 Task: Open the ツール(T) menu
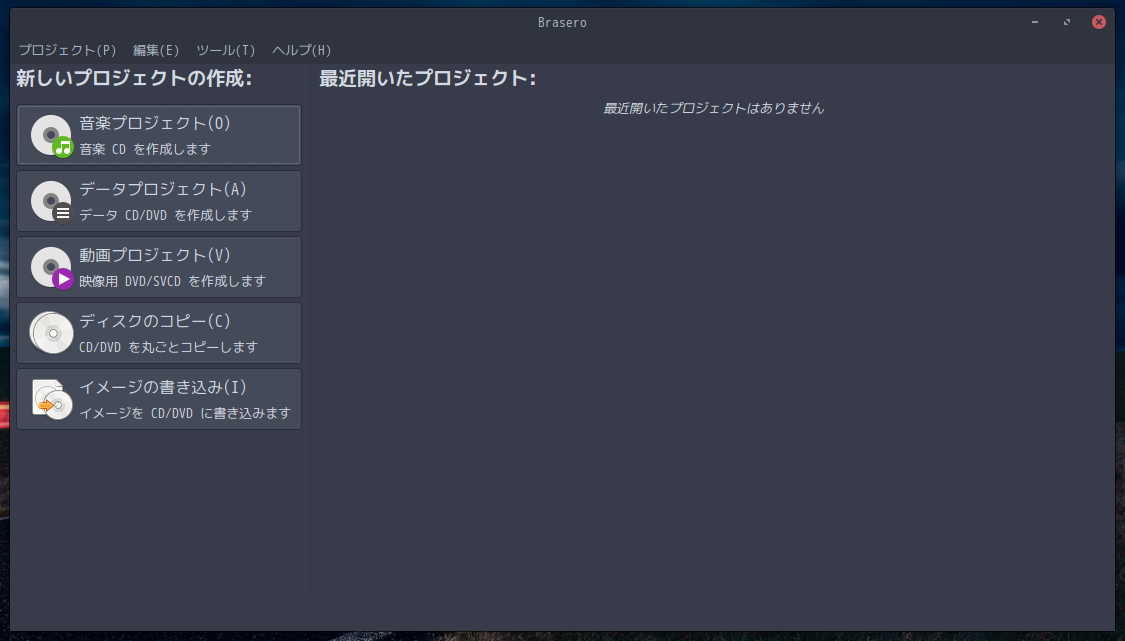[225, 50]
